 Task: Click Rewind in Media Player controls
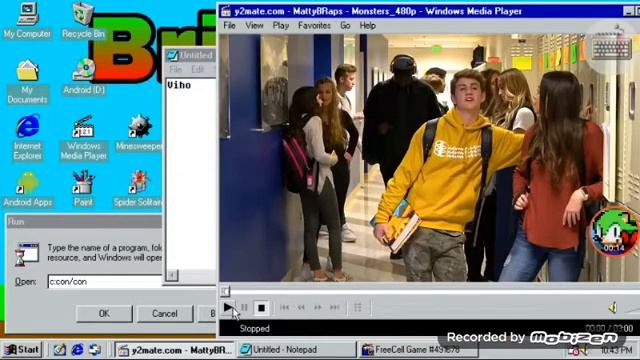301,307
